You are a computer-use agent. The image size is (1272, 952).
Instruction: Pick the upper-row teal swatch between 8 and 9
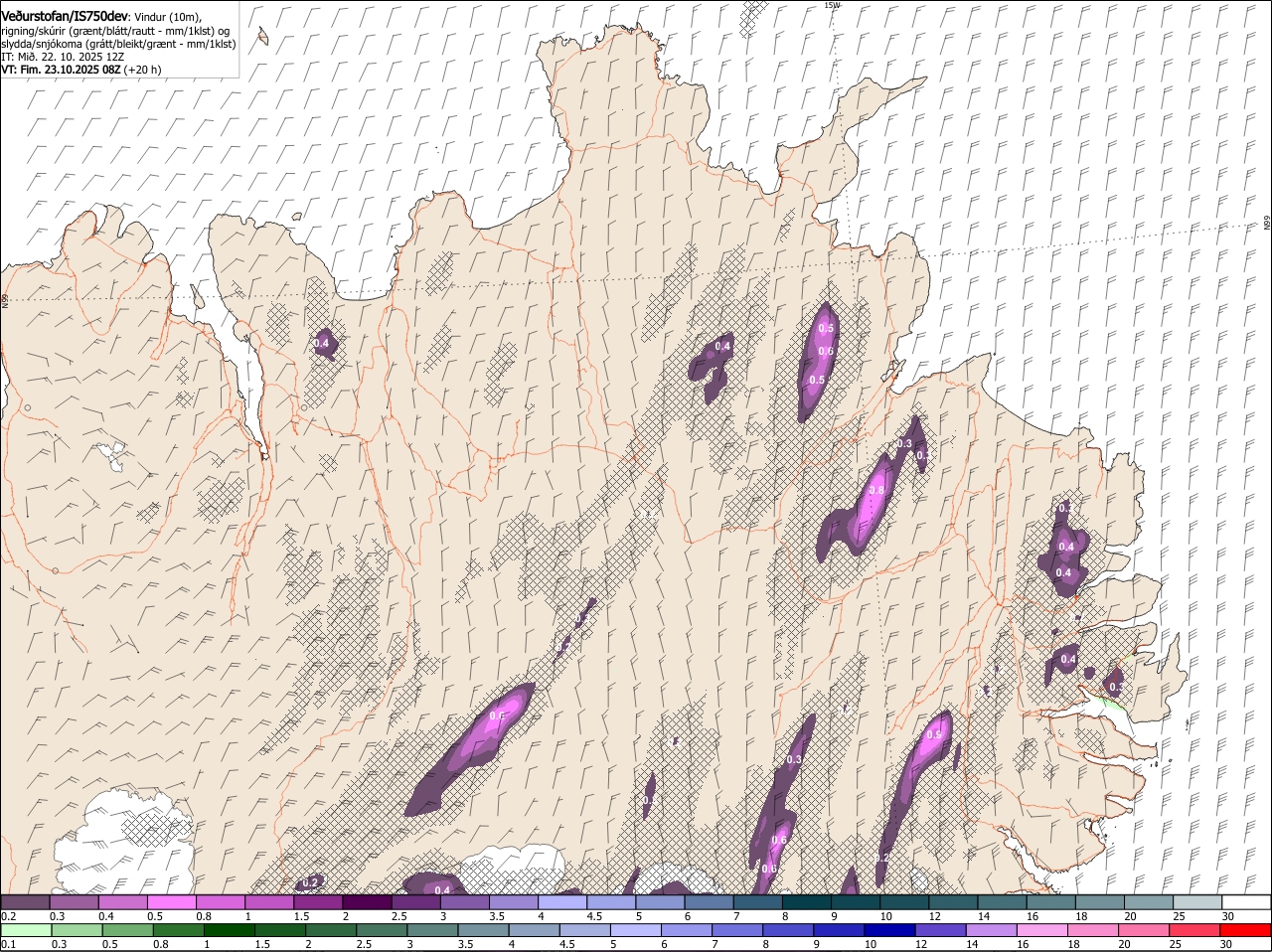click(807, 902)
